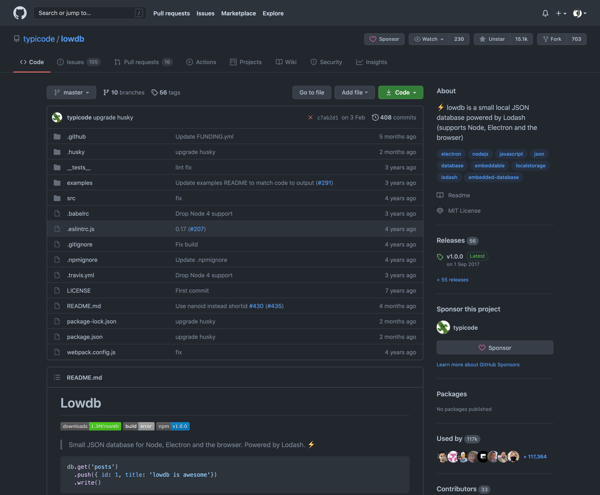View the 56 tags link
This screenshot has width=600, height=495.
click(x=166, y=93)
